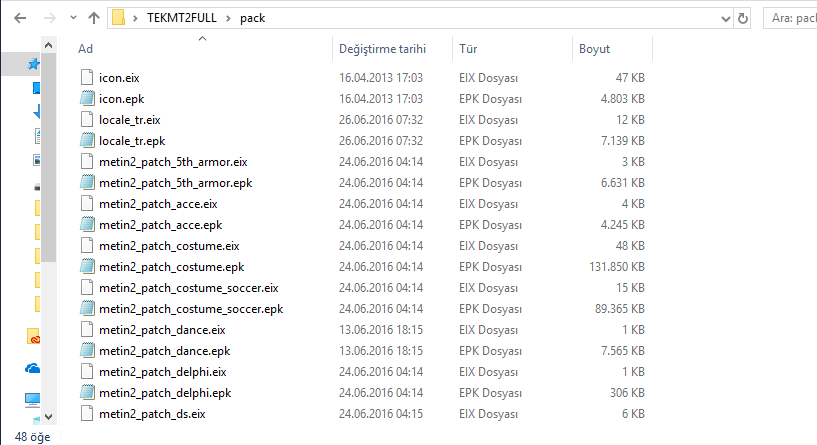Image resolution: width=817 pixels, height=445 pixels.
Task: Select file name locale_tr.epk
Action: click(x=132, y=141)
